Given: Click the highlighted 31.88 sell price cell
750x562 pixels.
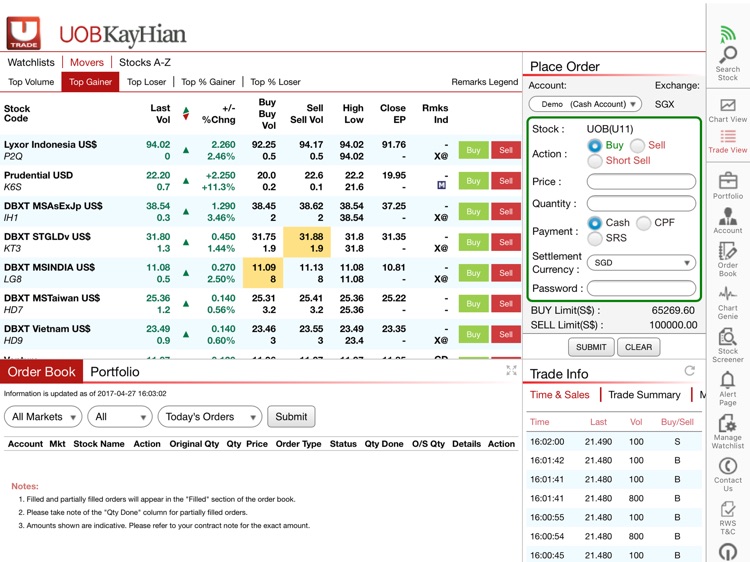Looking at the screenshot, I should tap(307, 242).
